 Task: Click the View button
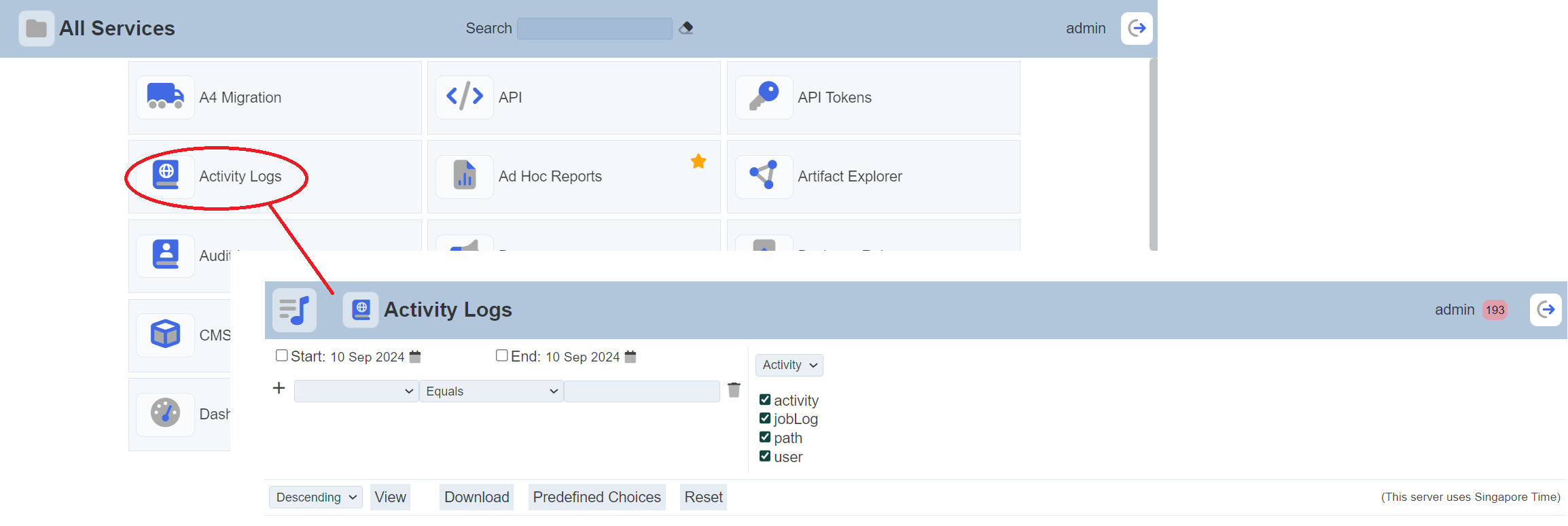coord(390,497)
